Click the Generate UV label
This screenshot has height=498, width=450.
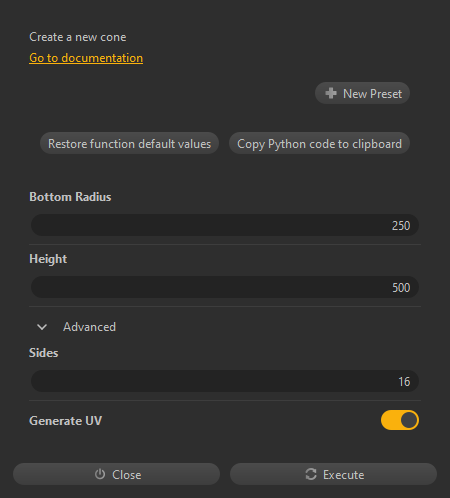pos(65,421)
